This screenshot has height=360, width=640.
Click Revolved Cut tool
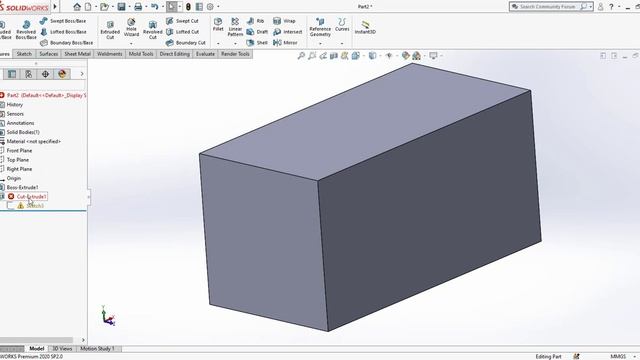153,30
